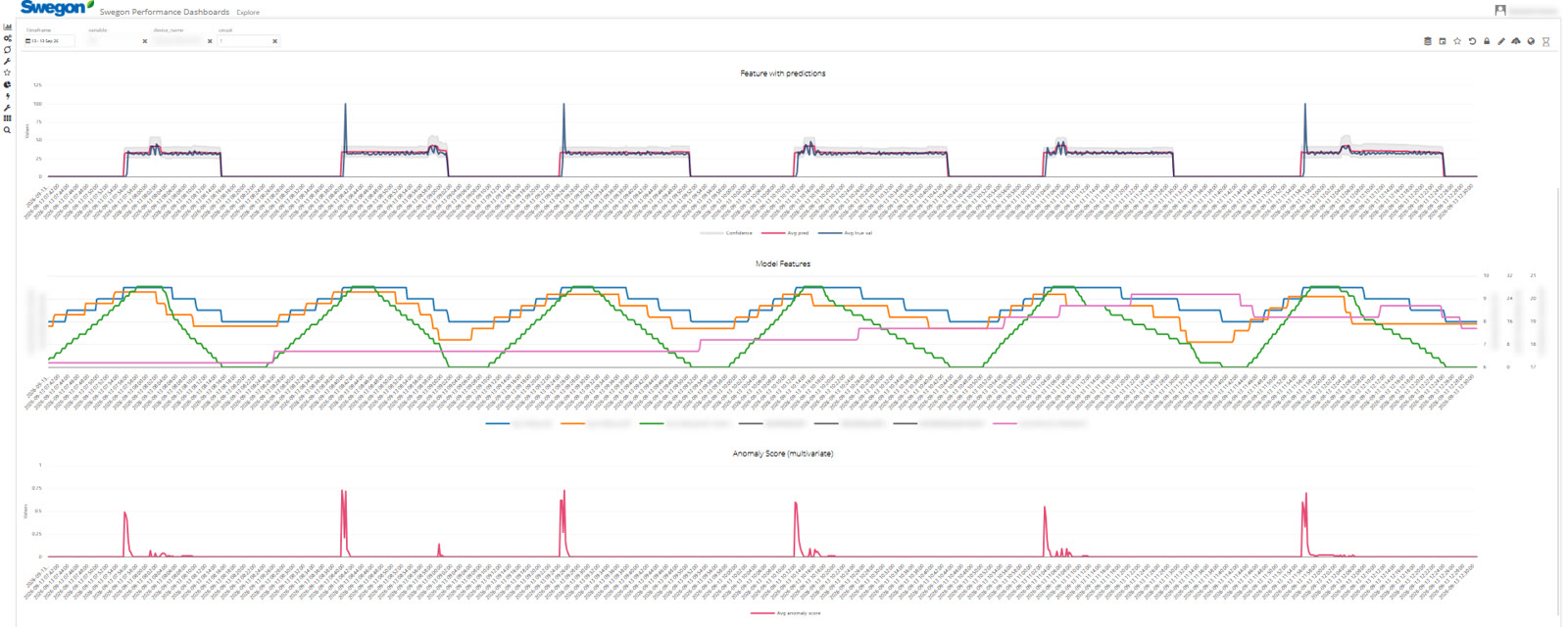Open the star favorites icon in the left sidebar

tap(7, 72)
